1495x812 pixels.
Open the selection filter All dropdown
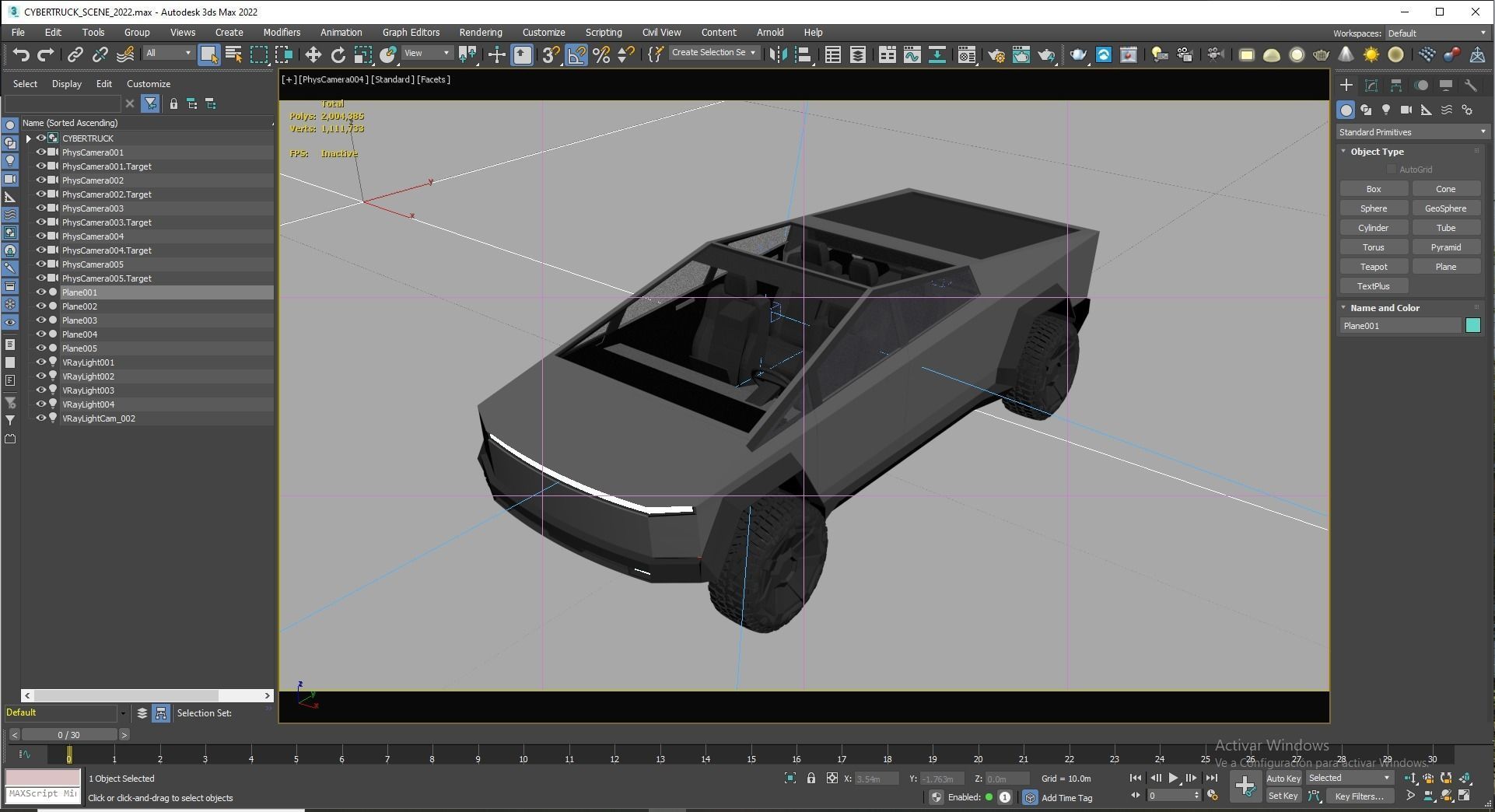(x=168, y=53)
